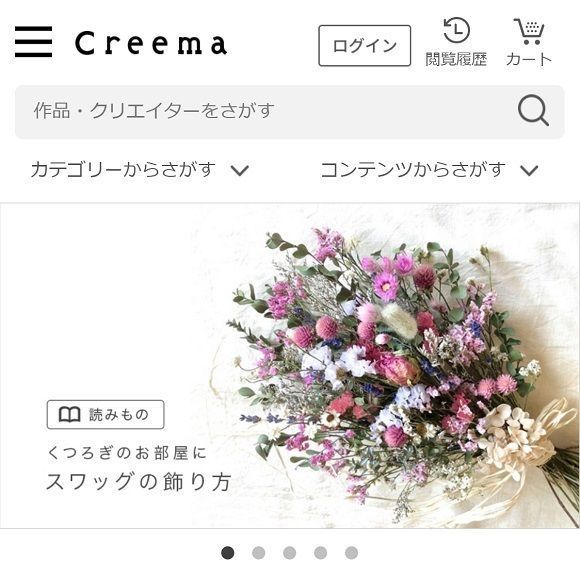Click the dried flower bouquet banner image

coord(290,365)
